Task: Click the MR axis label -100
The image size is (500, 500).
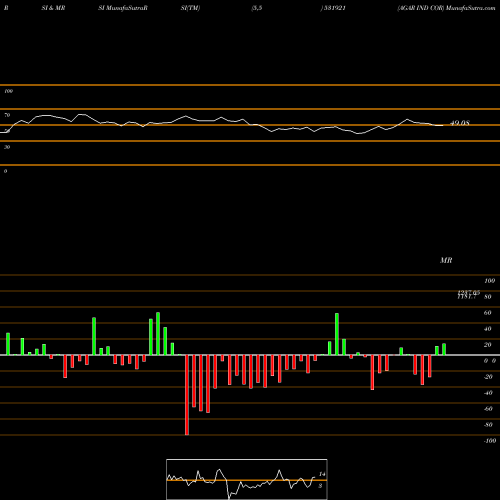Action: [x=490, y=441]
